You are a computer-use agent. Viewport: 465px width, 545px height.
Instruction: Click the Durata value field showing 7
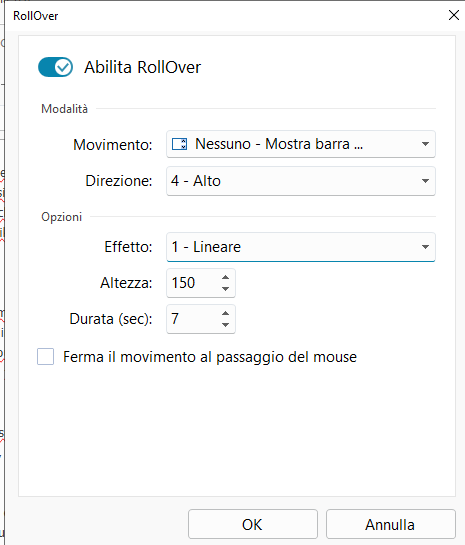click(x=192, y=319)
